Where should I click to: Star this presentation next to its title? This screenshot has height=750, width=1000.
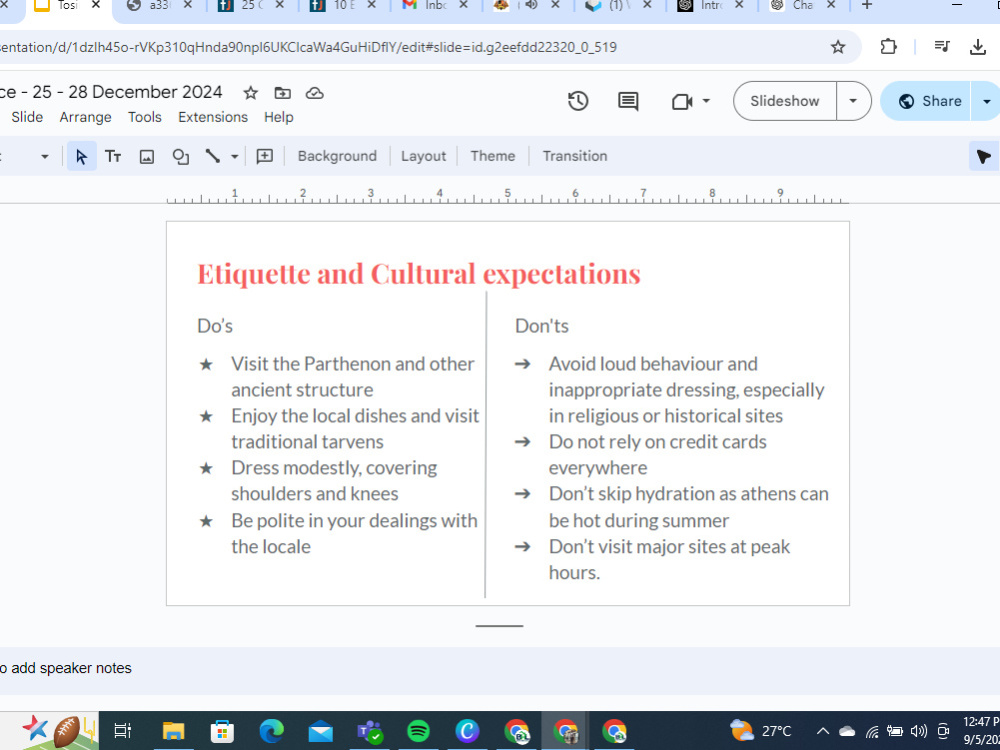pos(251,93)
